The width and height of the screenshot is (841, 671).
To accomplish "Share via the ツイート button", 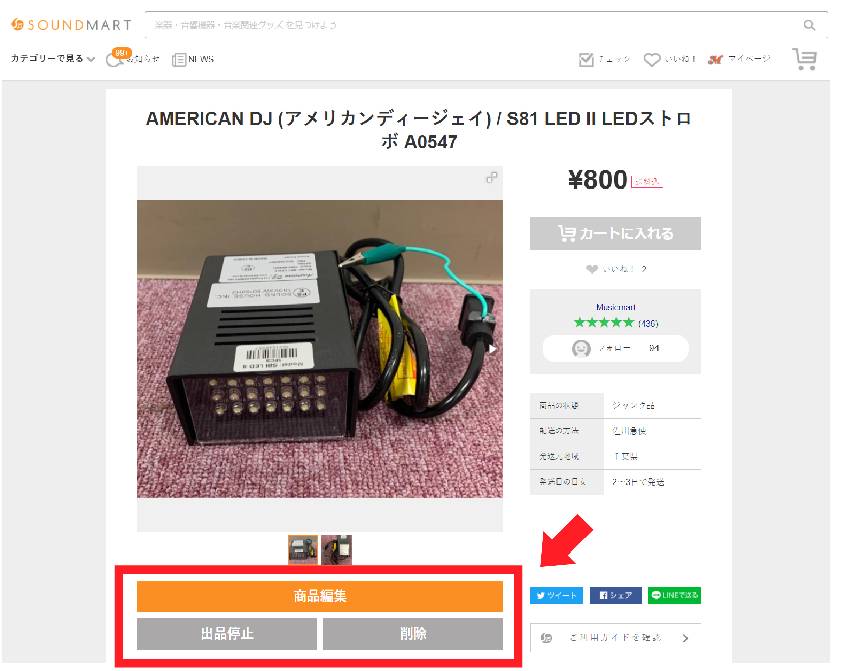I will click(556, 595).
